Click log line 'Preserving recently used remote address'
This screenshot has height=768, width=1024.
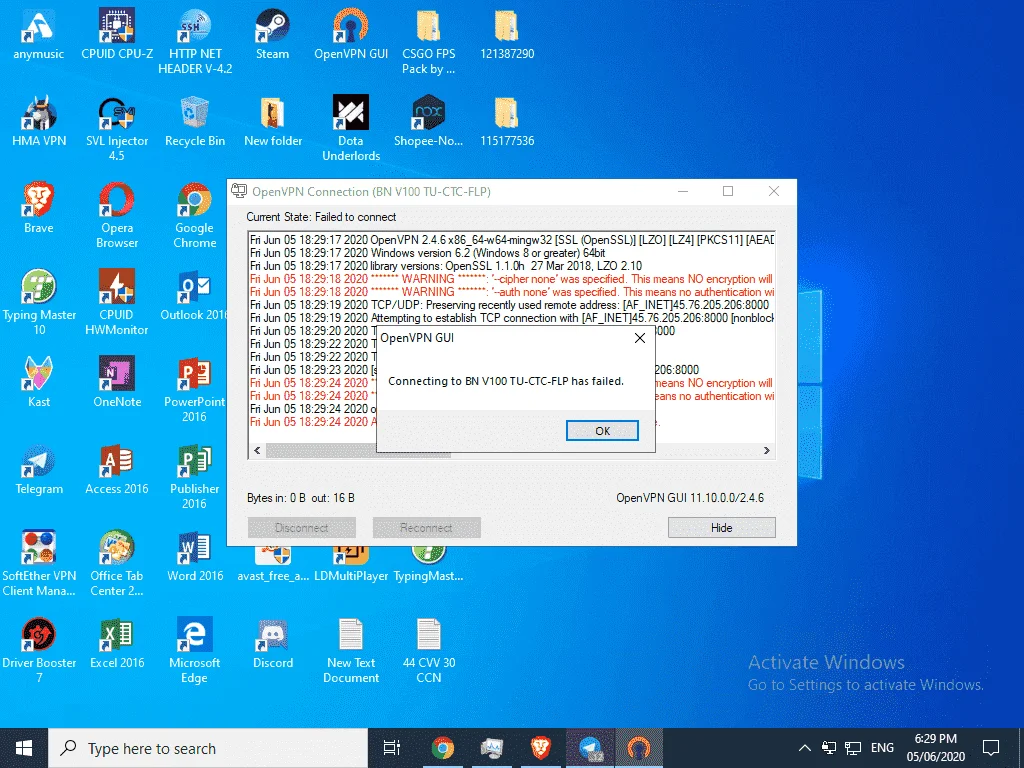(x=509, y=305)
